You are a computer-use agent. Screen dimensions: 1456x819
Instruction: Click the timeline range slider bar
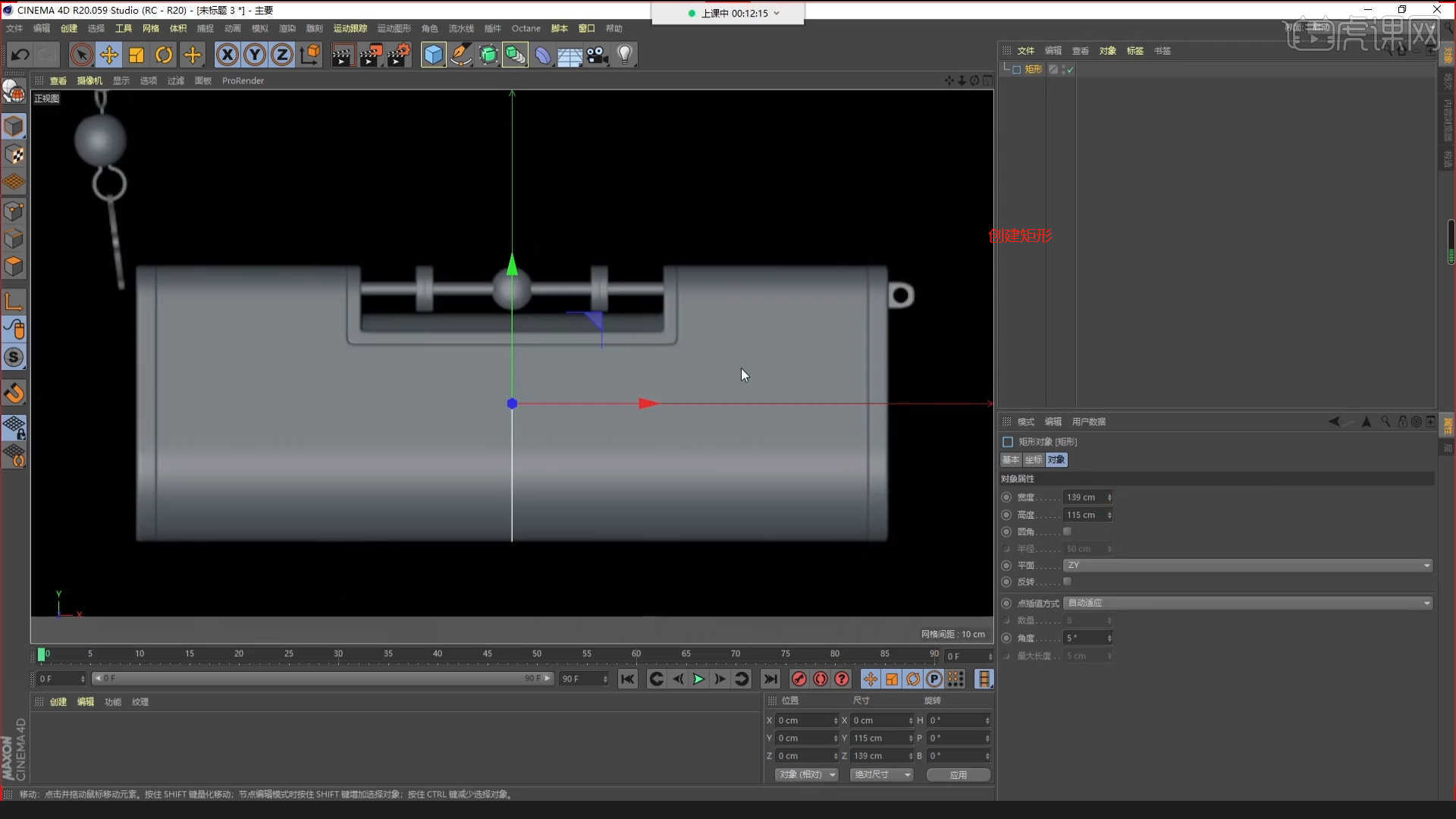[x=322, y=678]
